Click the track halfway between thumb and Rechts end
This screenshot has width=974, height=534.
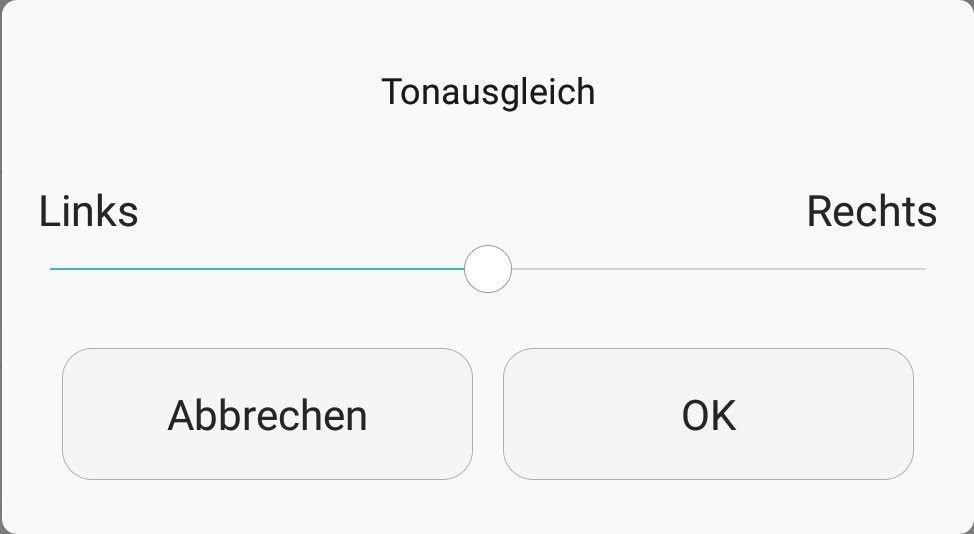707,269
